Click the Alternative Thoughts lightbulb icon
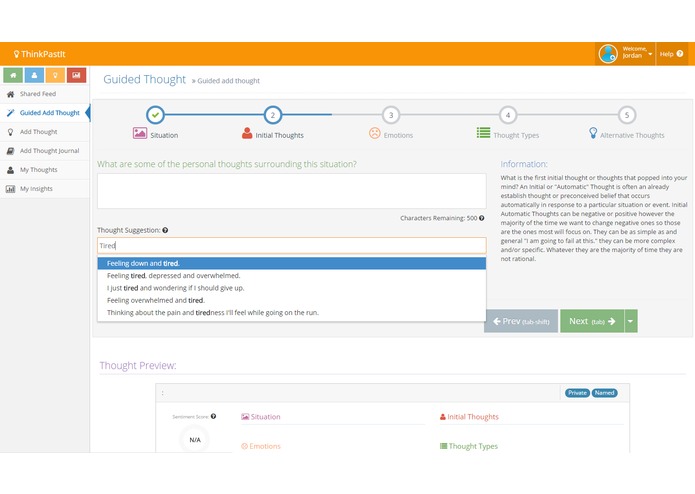Viewport: 695px width, 494px height. [x=593, y=133]
